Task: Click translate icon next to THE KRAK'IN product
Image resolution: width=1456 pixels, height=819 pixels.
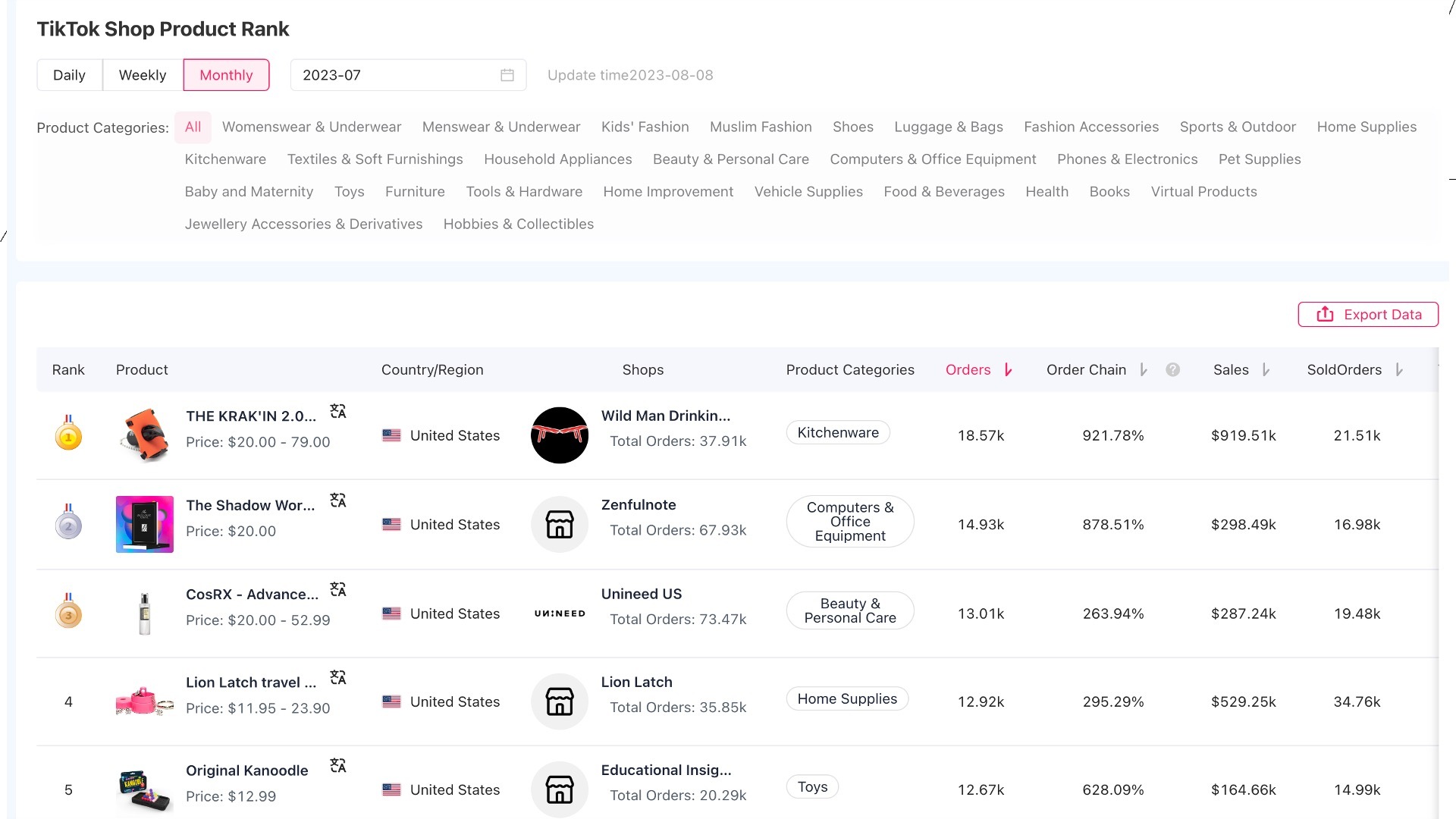Action: [x=338, y=412]
